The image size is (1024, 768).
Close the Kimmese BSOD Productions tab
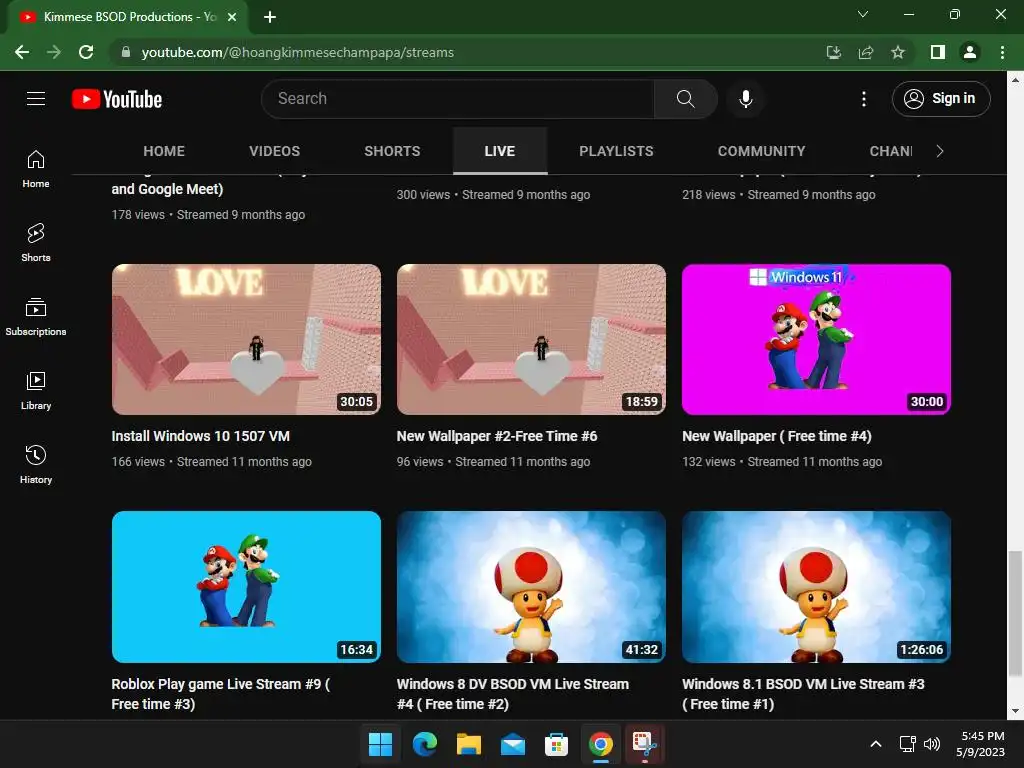(232, 17)
